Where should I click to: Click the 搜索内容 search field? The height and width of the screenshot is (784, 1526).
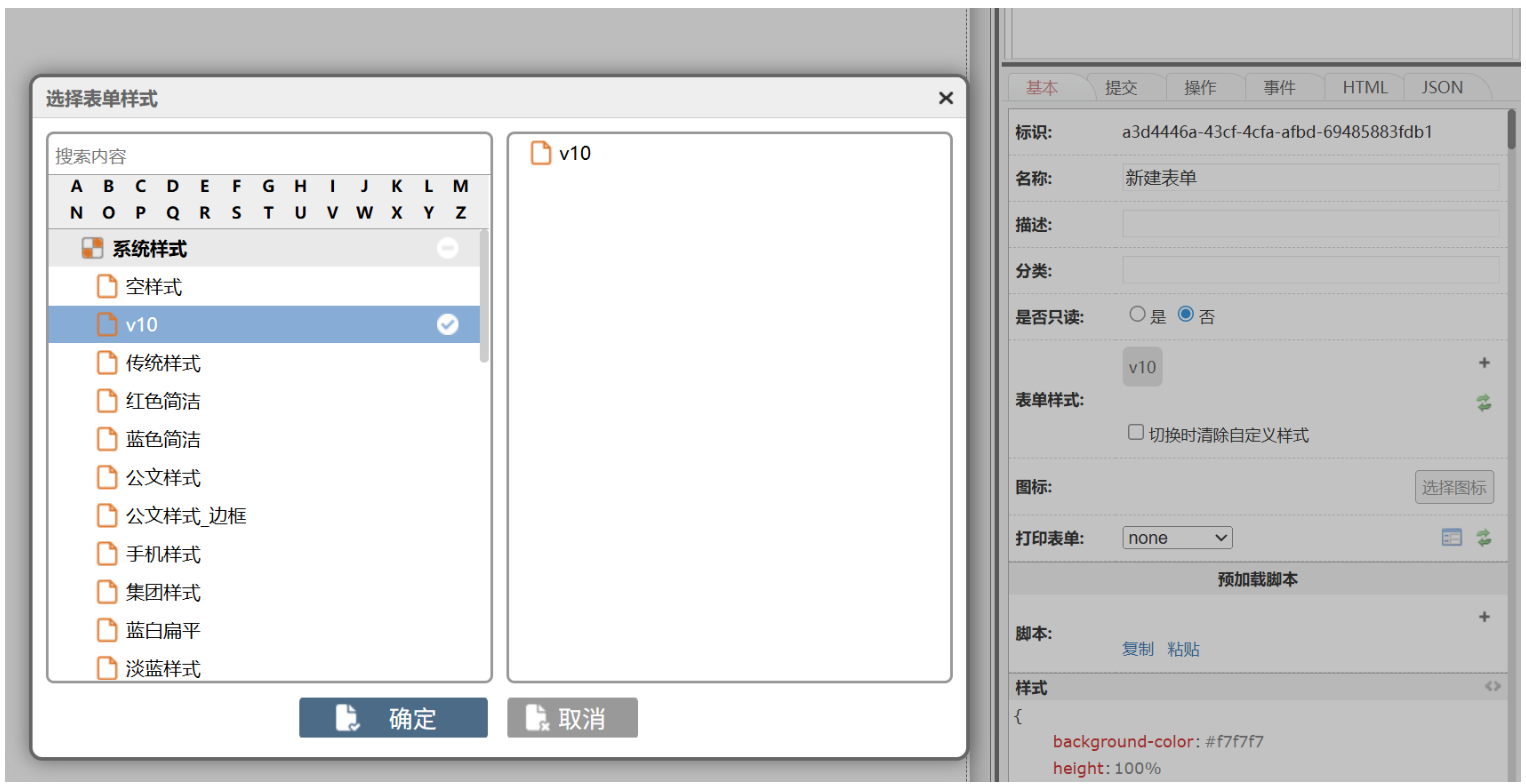point(270,156)
